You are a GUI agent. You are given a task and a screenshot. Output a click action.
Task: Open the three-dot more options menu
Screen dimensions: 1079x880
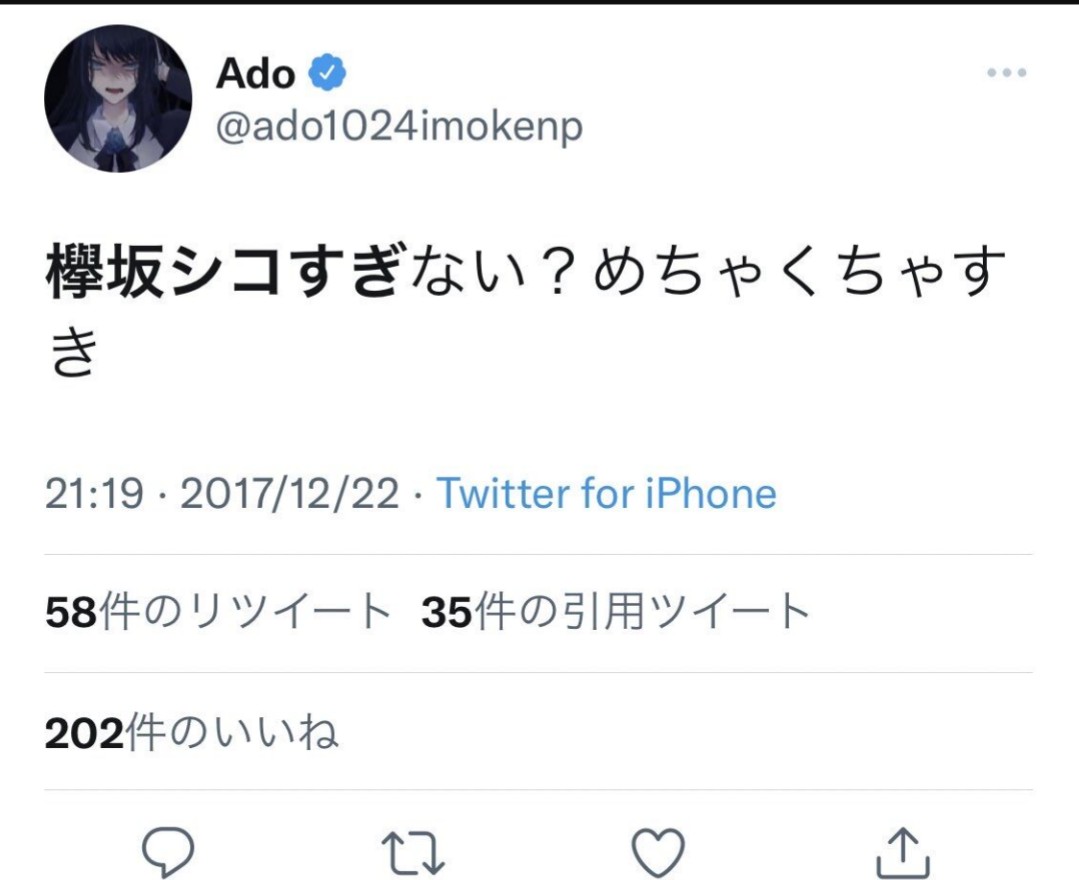[x=1006, y=73]
